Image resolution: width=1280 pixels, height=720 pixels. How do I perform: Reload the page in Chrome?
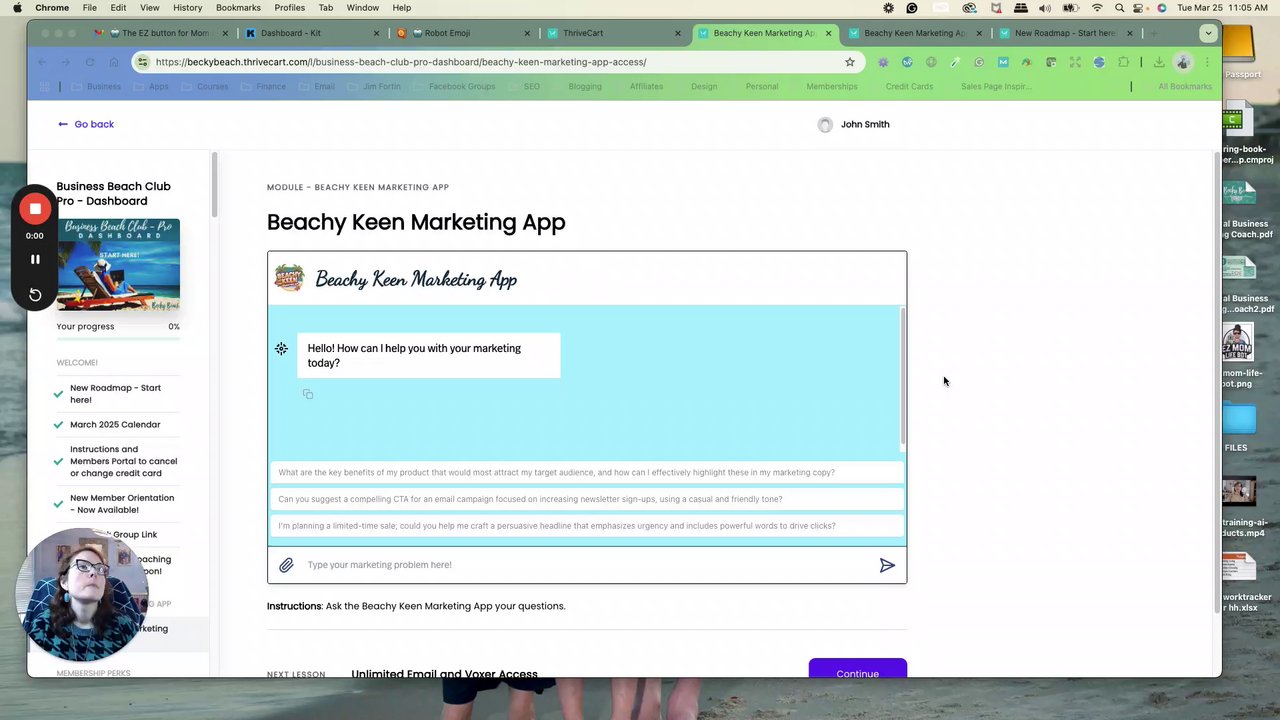coord(90,62)
